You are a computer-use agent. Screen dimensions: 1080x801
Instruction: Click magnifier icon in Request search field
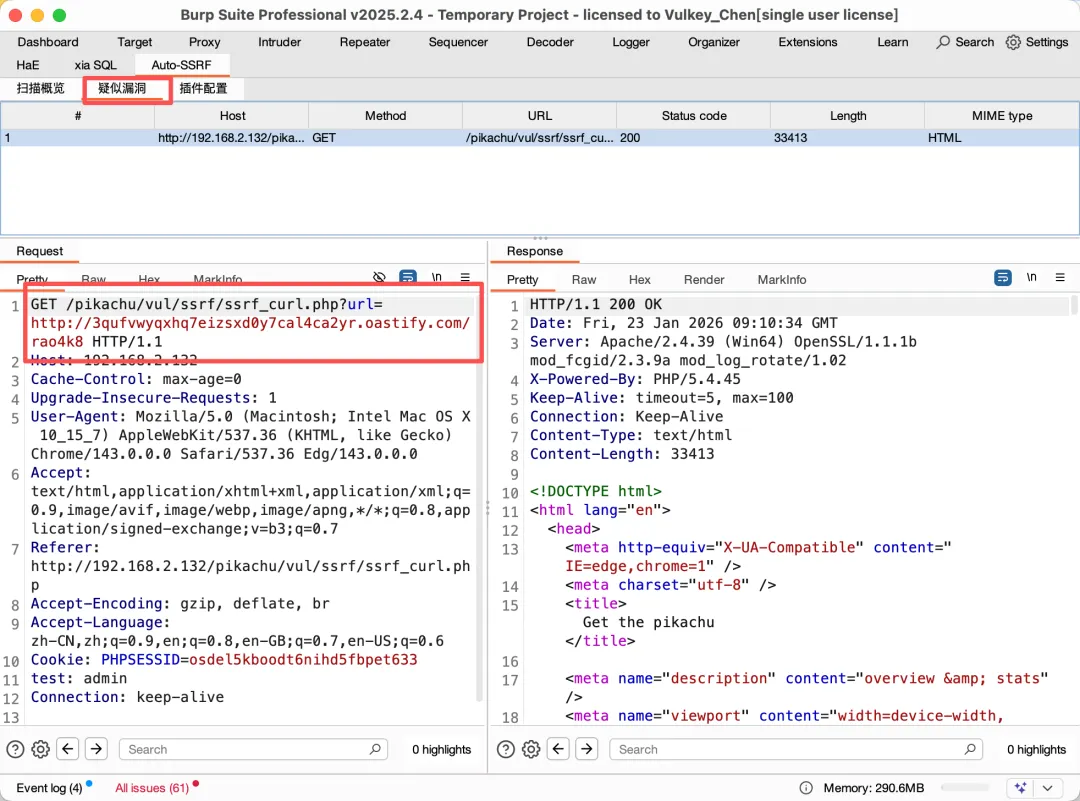pos(375,749)
